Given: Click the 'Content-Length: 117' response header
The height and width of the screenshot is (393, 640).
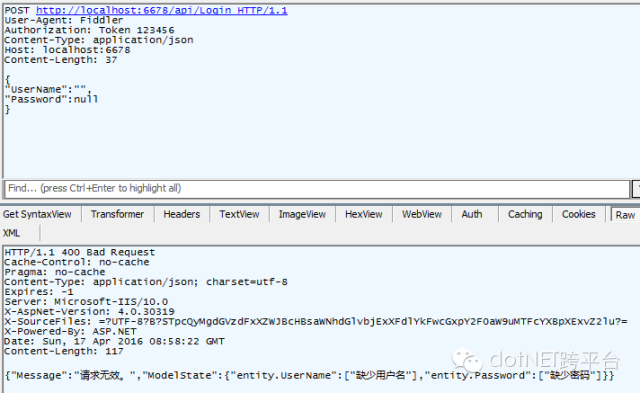Looking at the screenshot, I should pyautogui.click(x=64, y=351).
